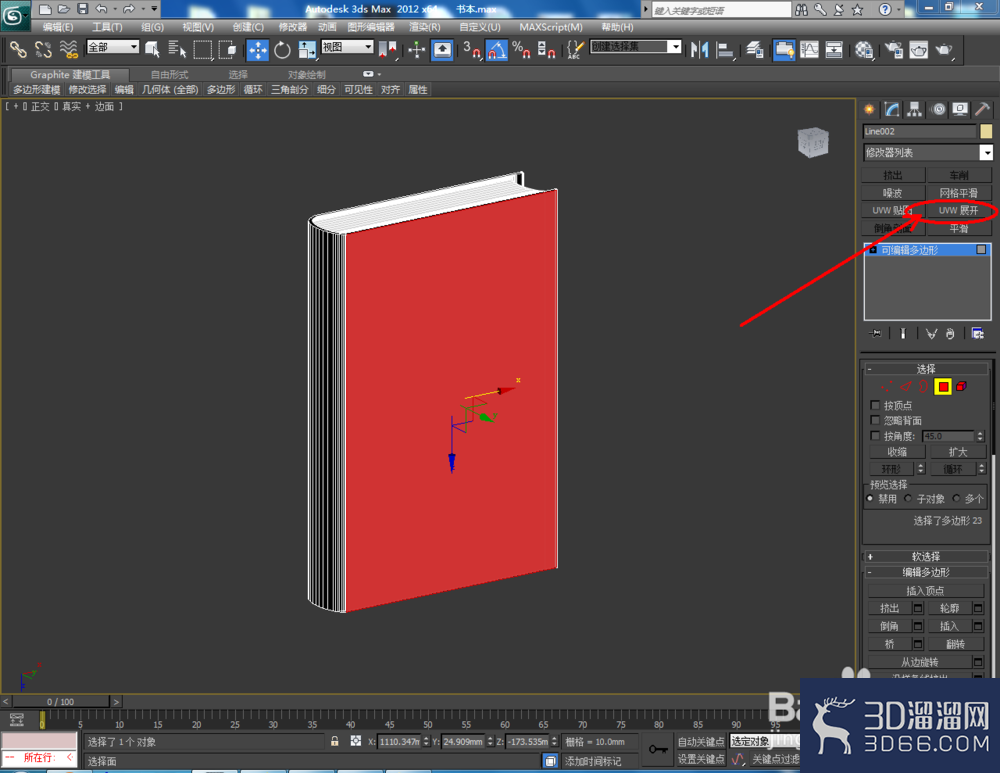
Task: Switch to the Utilities hammer panel
Action: pyautogui.click(x=983, y=110)
